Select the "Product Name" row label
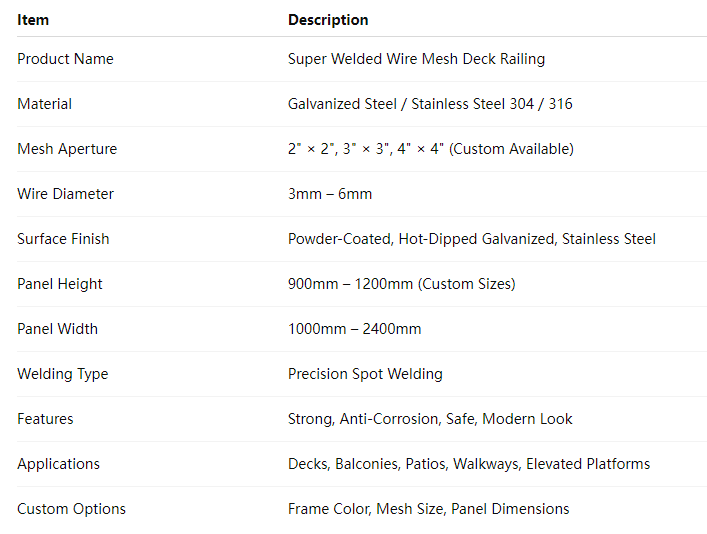 (65, 59)
